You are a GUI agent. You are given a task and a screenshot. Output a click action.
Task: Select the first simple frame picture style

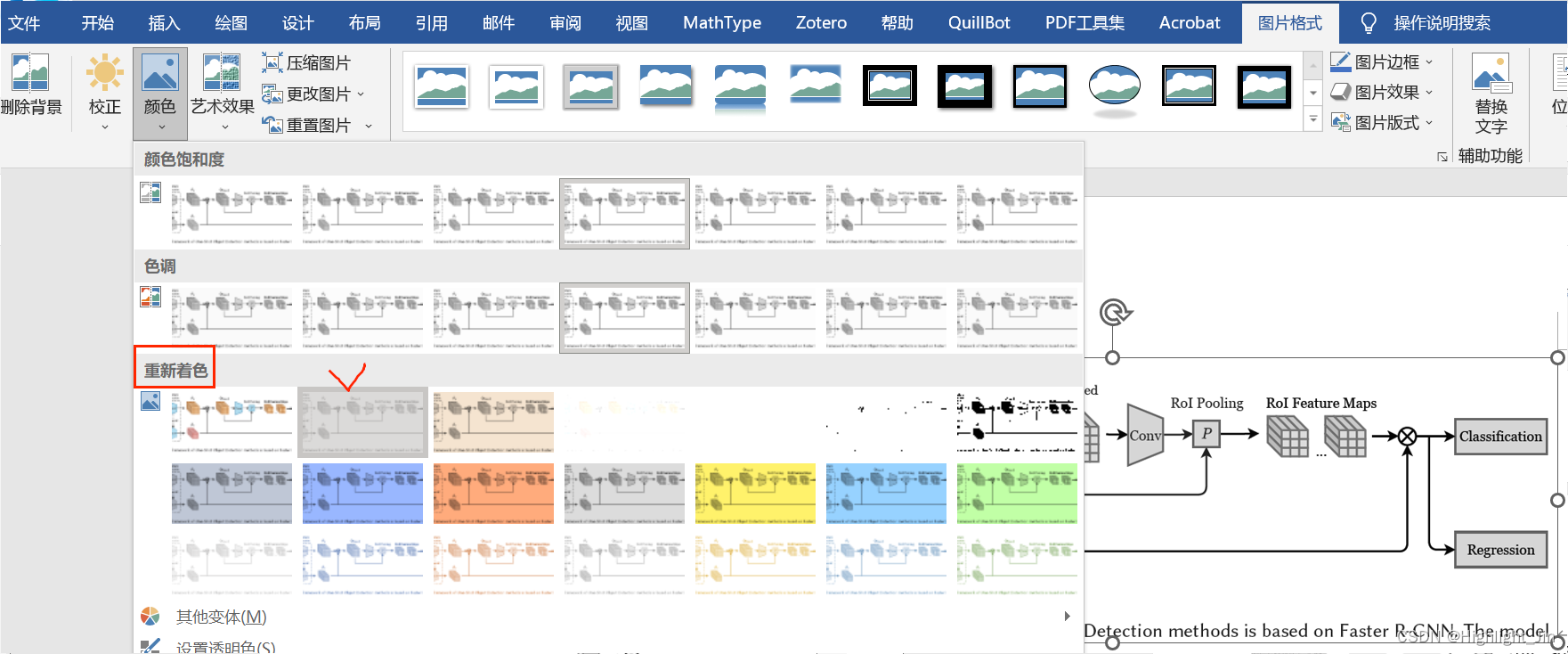pos(442,86)
